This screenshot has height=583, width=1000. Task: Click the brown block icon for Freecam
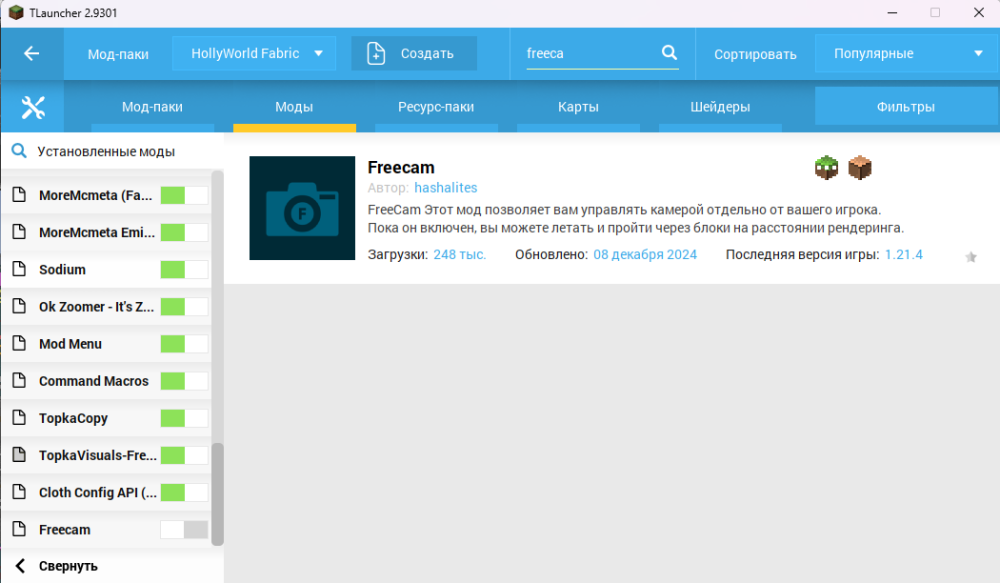[x=860, y=168]
